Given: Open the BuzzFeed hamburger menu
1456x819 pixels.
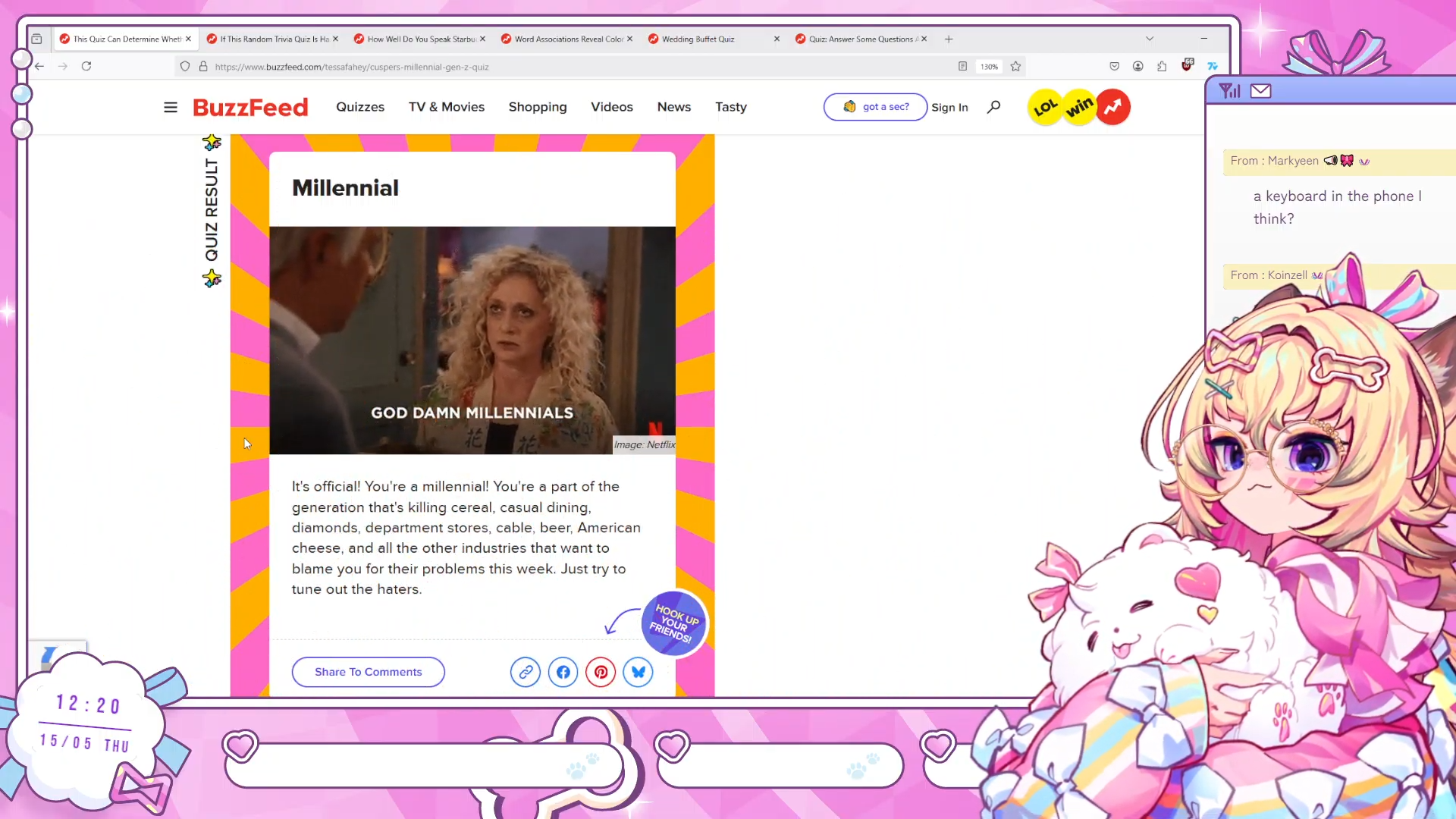Looking at the screenshot, I should [x=171, y=107].
